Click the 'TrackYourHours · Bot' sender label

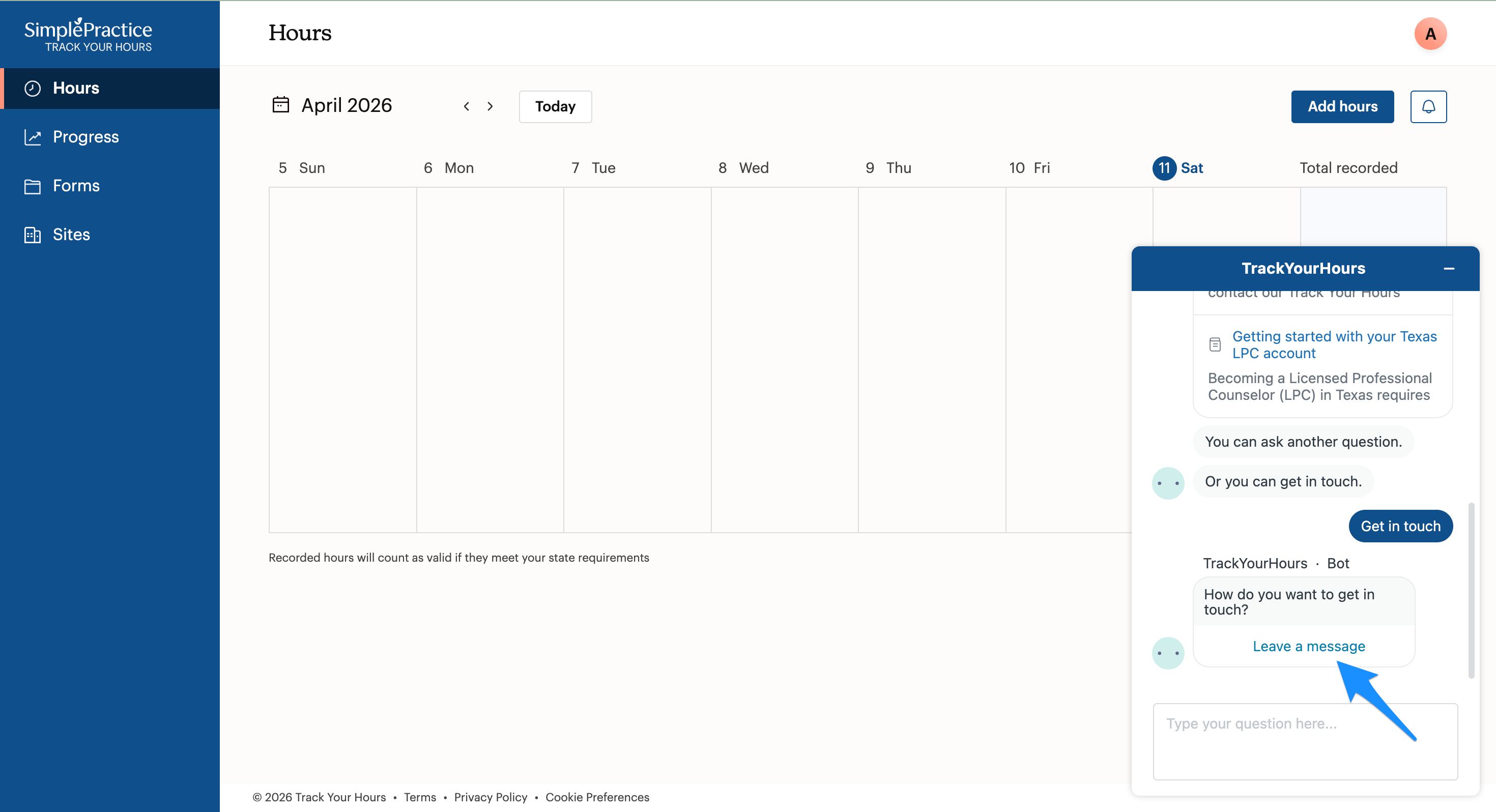(1276, 563)
